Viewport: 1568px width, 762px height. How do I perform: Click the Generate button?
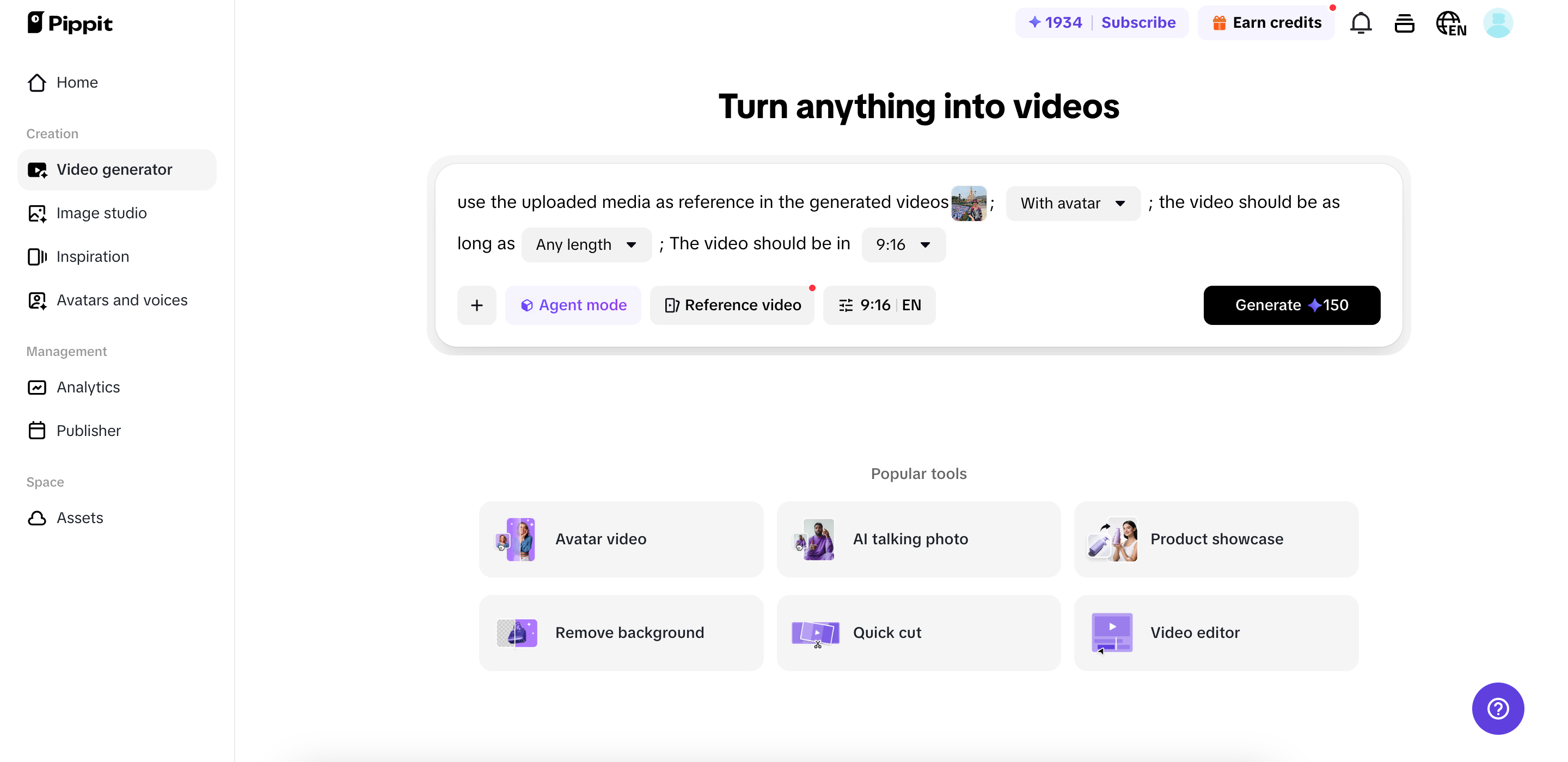(1291, 305)
